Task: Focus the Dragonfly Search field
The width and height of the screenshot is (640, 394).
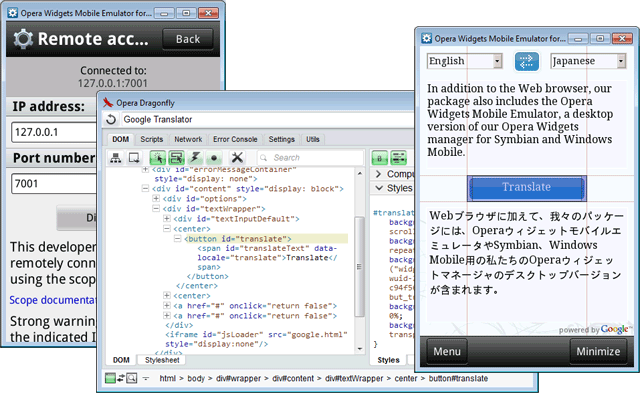Action: [x=311, y=158]
